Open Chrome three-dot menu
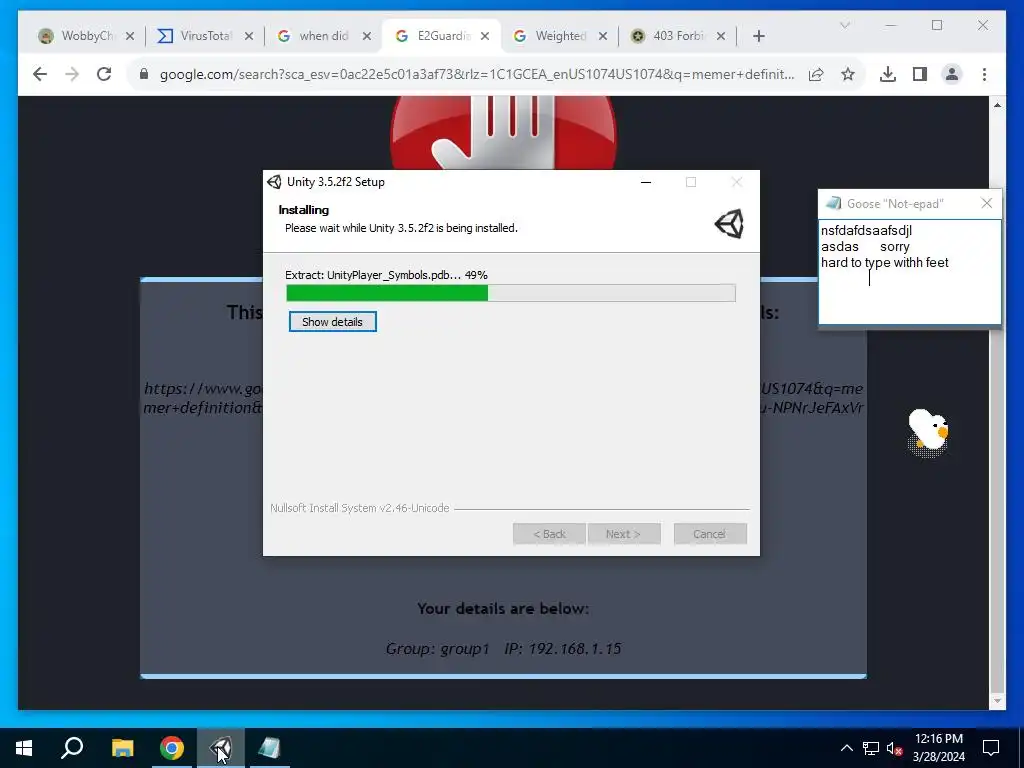Screen dimensions: 1024x768 (984, 74)
